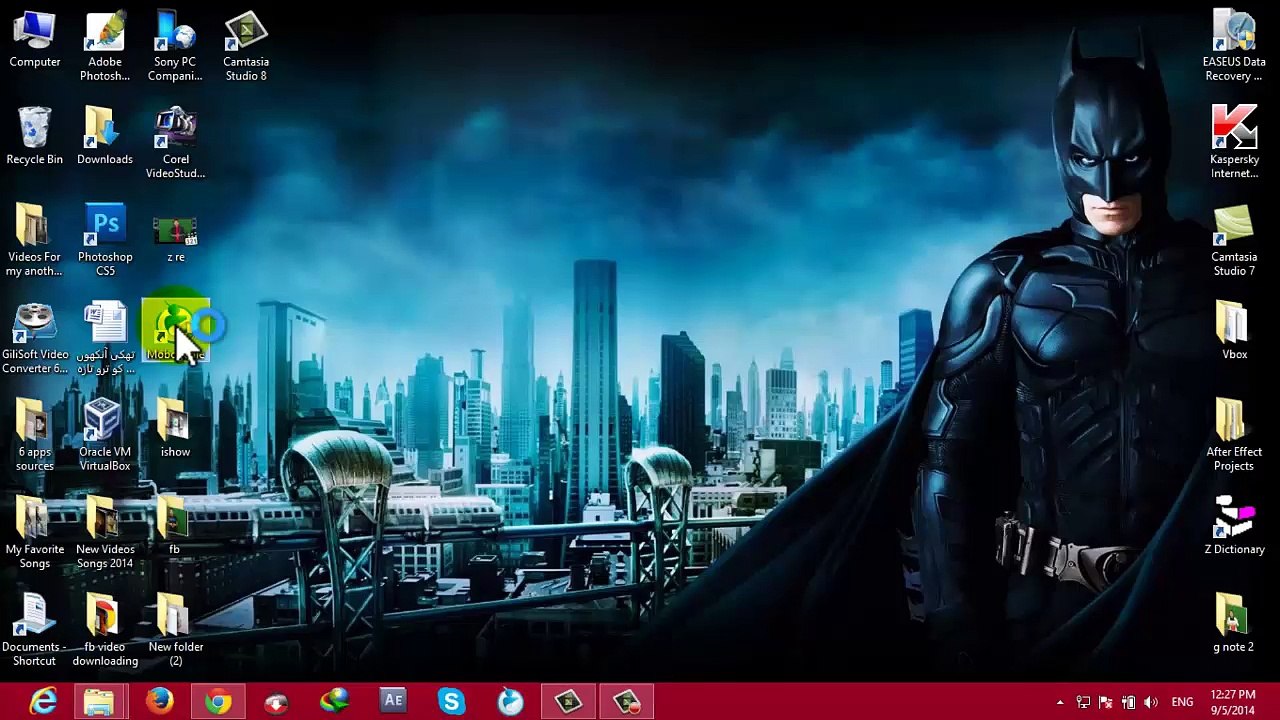Select the Z Dictionary shortcut
Viewport: 1280px width, 720px height.
tap(1234, 527)
